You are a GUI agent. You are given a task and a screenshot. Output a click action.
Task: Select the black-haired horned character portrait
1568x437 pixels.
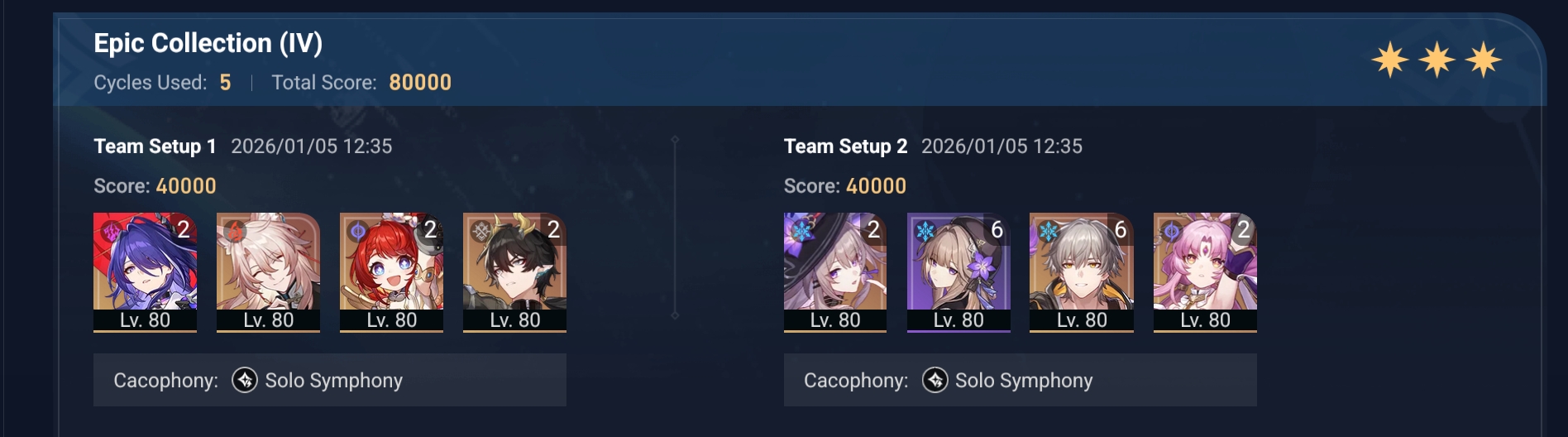[514, 272]
